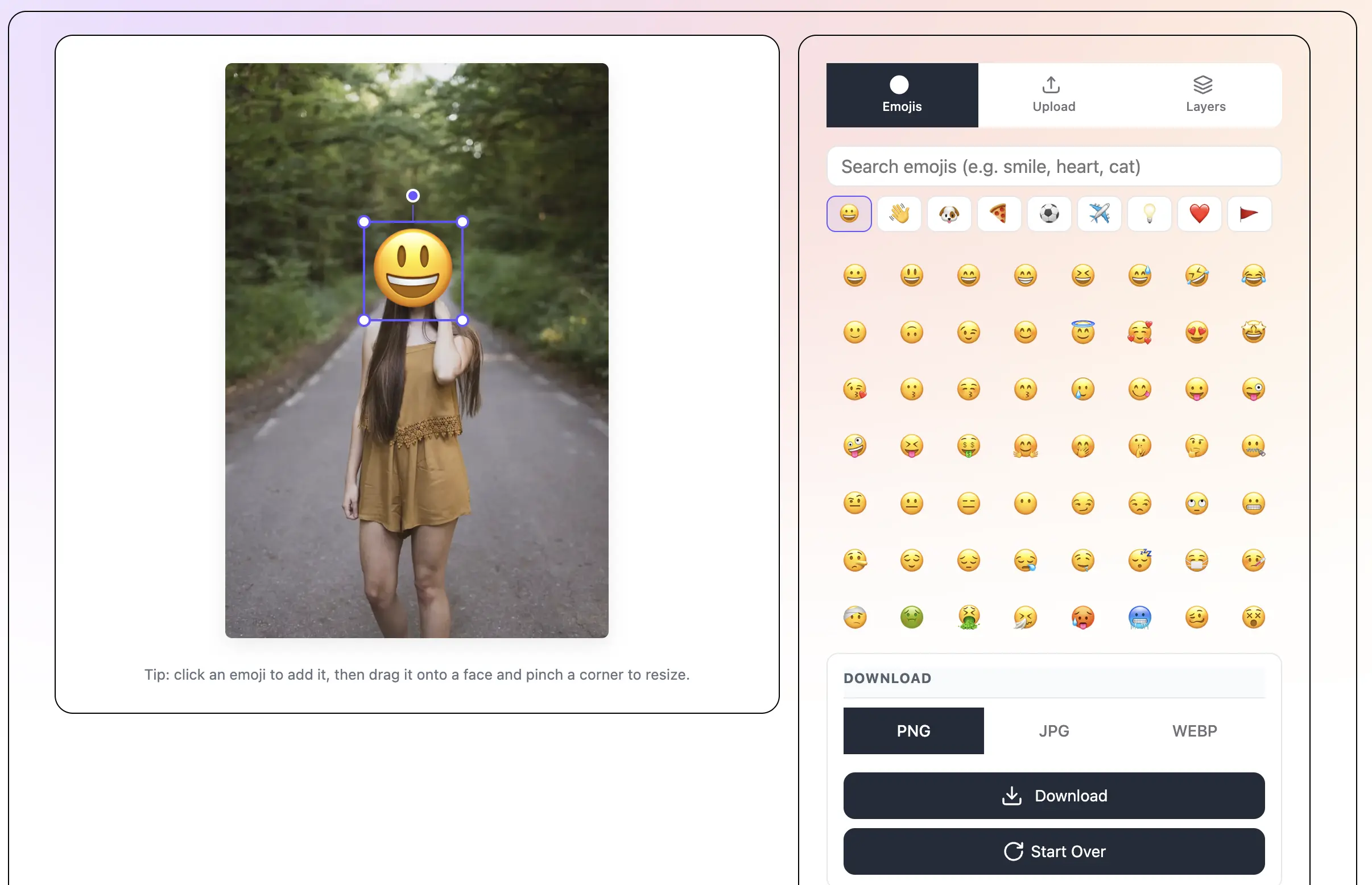1372x885 pixels.
Task: Open the red heart symbols category
Action: (x=1199, y=214)
